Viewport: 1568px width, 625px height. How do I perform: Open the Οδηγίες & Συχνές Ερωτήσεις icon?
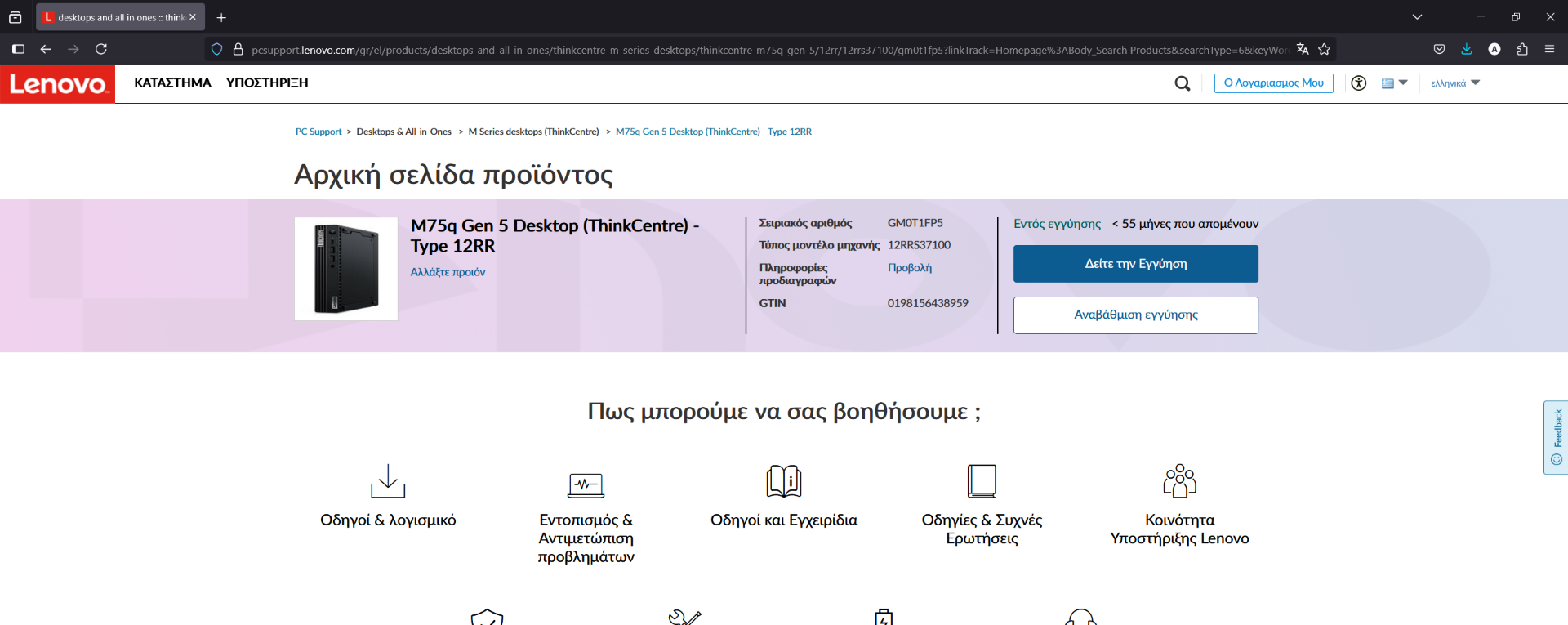tap(982, 481)
